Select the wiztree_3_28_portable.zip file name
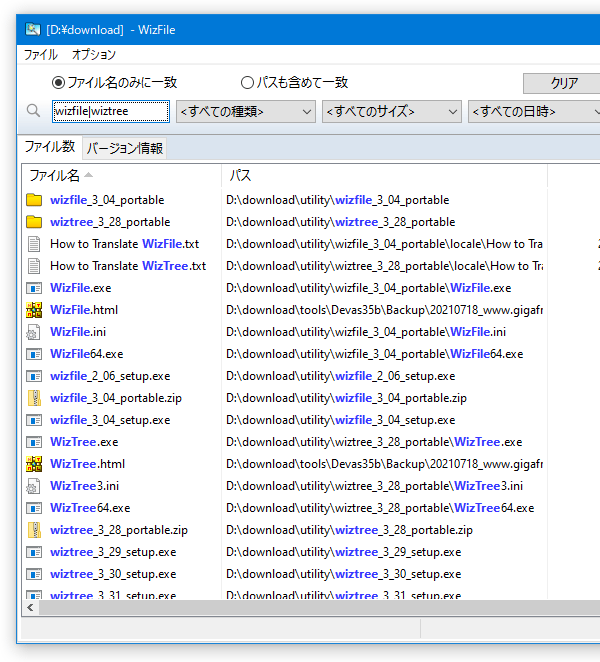The height and width of the screenshot is (662, 600). (119, 530)
